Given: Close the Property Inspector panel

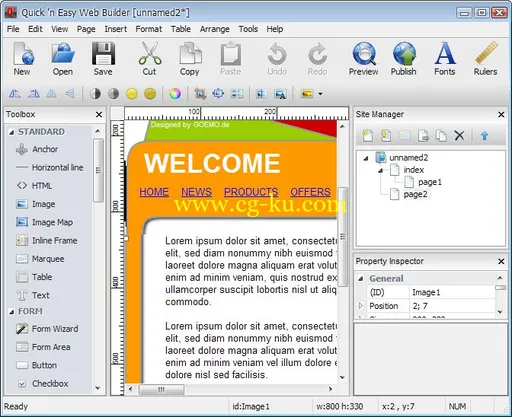Looking at the screenshot, I should [501, 261].
